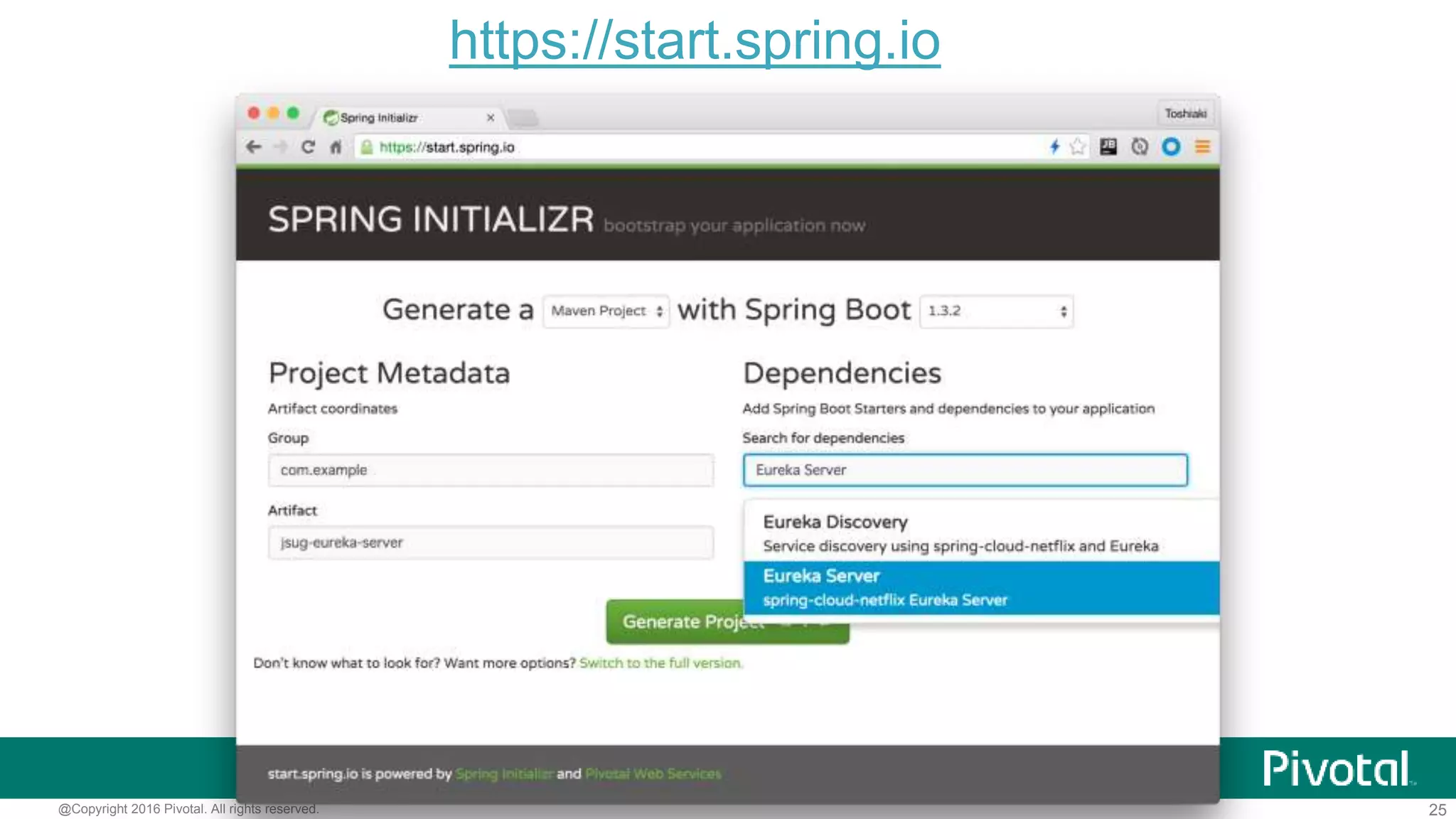This screenshot has width=1456, height=819.
Task: Click the red window close dot
Action: coord(254,113)
